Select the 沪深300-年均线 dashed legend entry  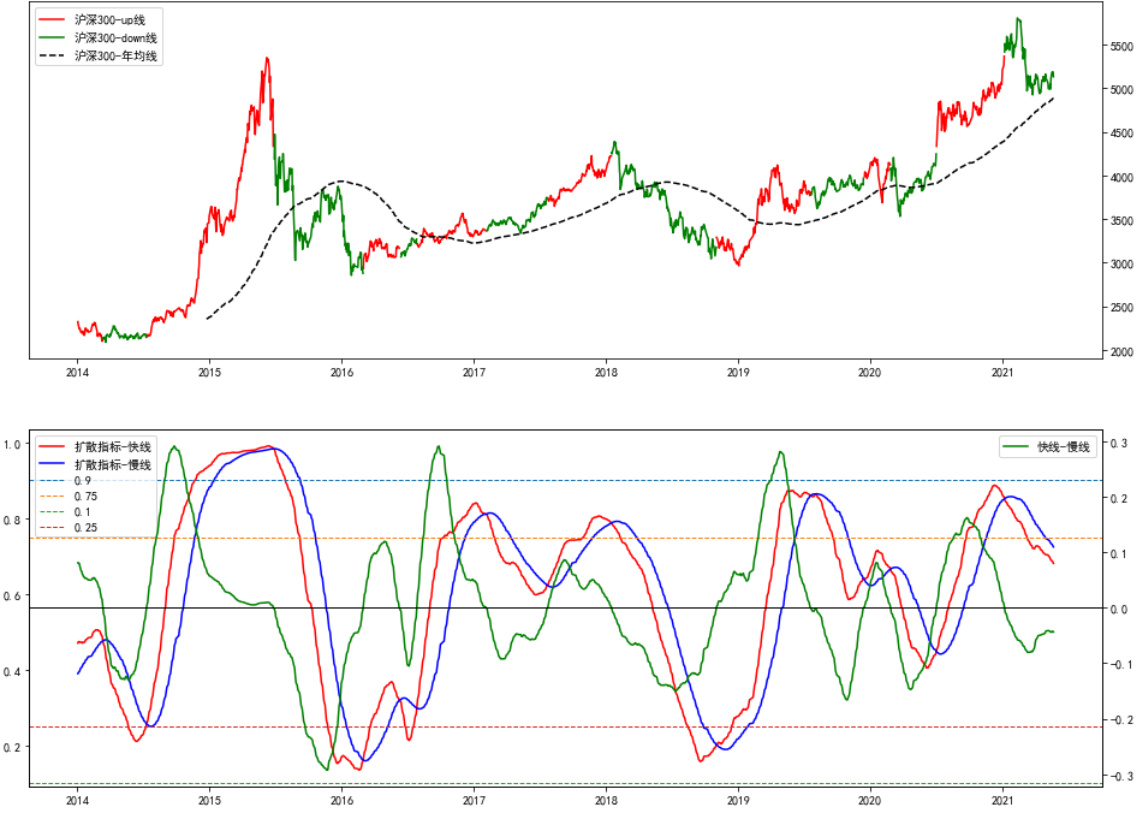[116, 56]
